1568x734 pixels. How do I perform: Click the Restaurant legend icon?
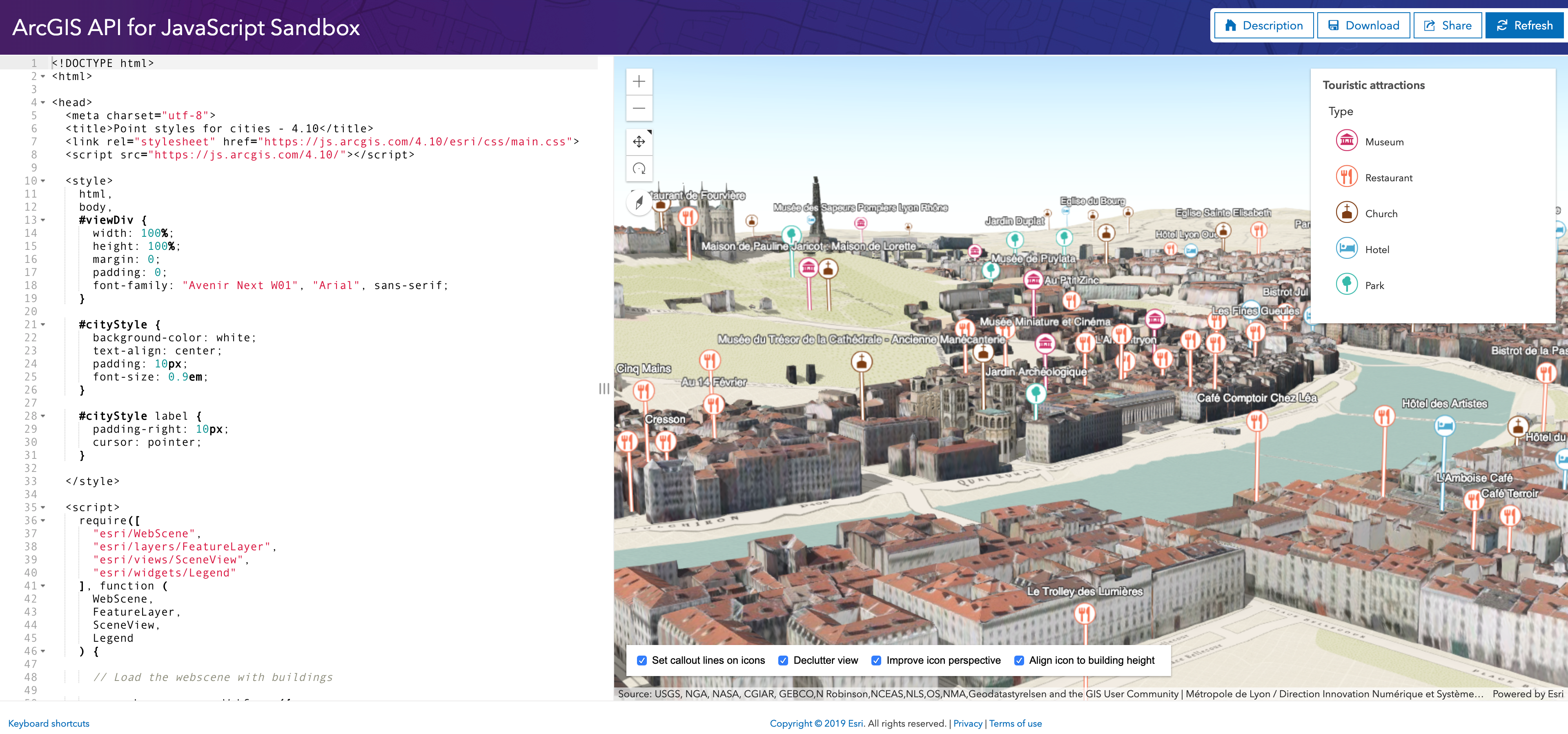(1346, 176)
